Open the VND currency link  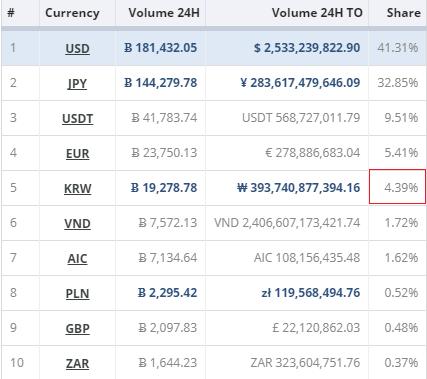[x=77, y=224]
